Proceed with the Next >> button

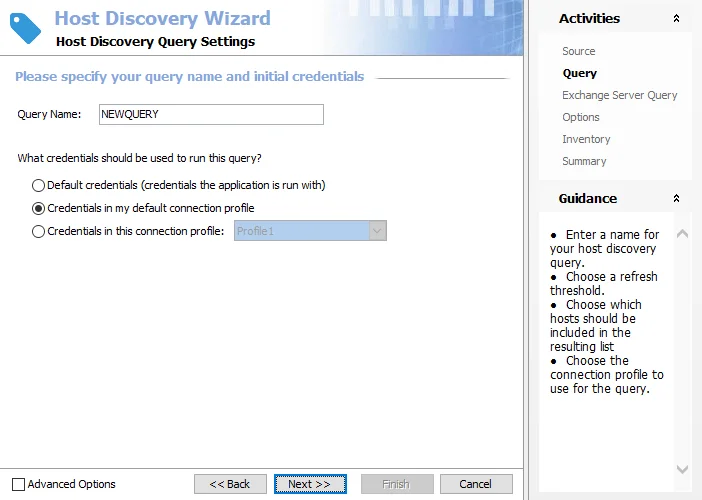pyautogui.click(x=310, y=484)
